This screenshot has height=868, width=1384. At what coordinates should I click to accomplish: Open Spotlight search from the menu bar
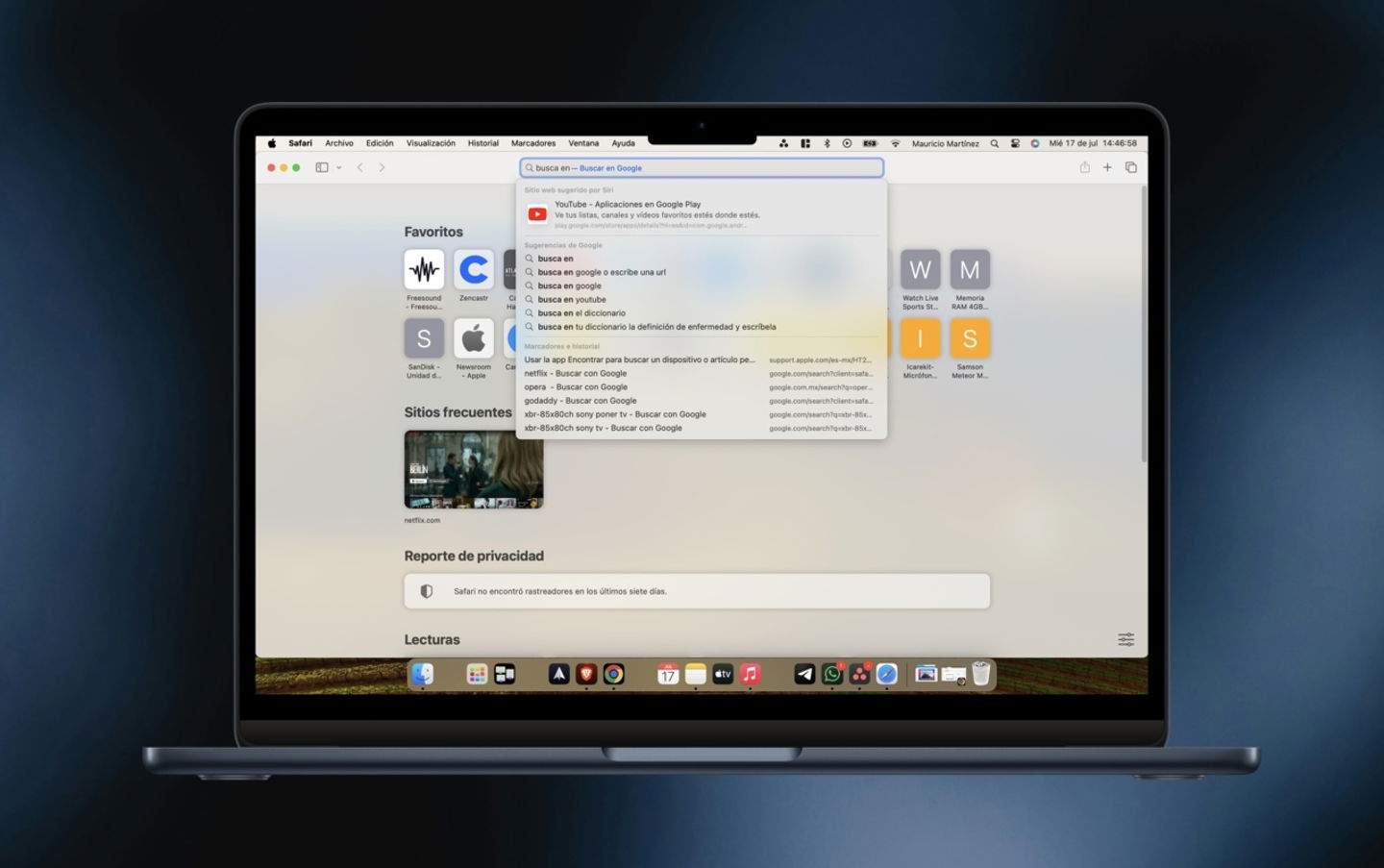pyautogui.click(x=994, y=142)
